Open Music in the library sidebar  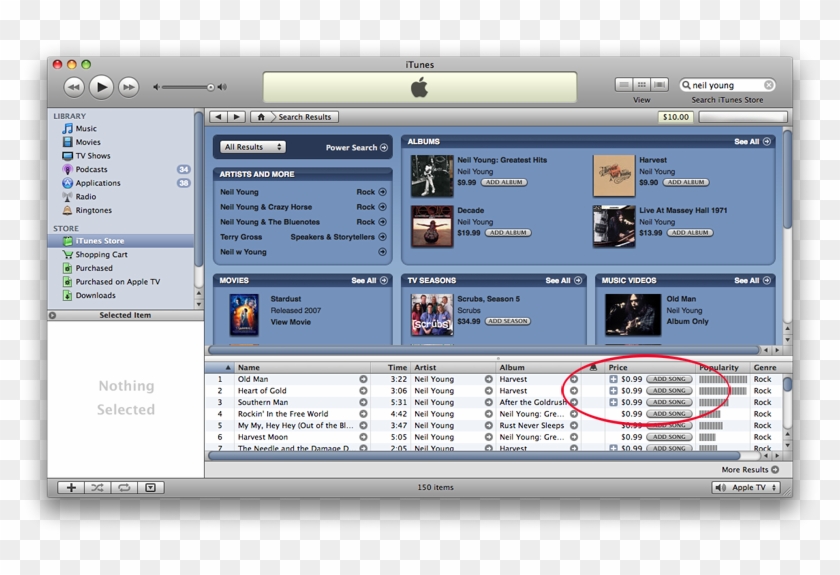[x=86, y=129]
